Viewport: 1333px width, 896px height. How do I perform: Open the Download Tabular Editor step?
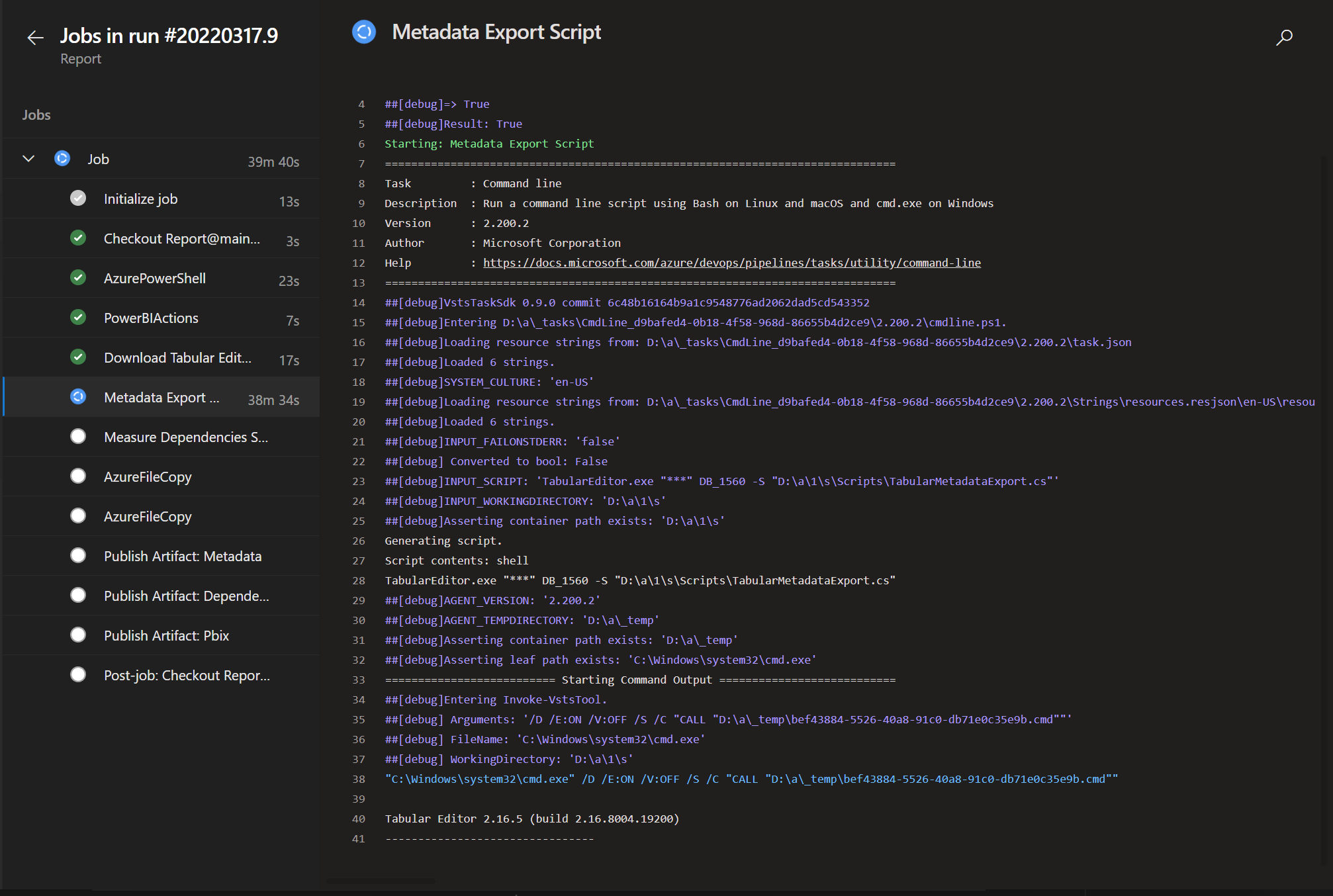[x=177, y=358]
